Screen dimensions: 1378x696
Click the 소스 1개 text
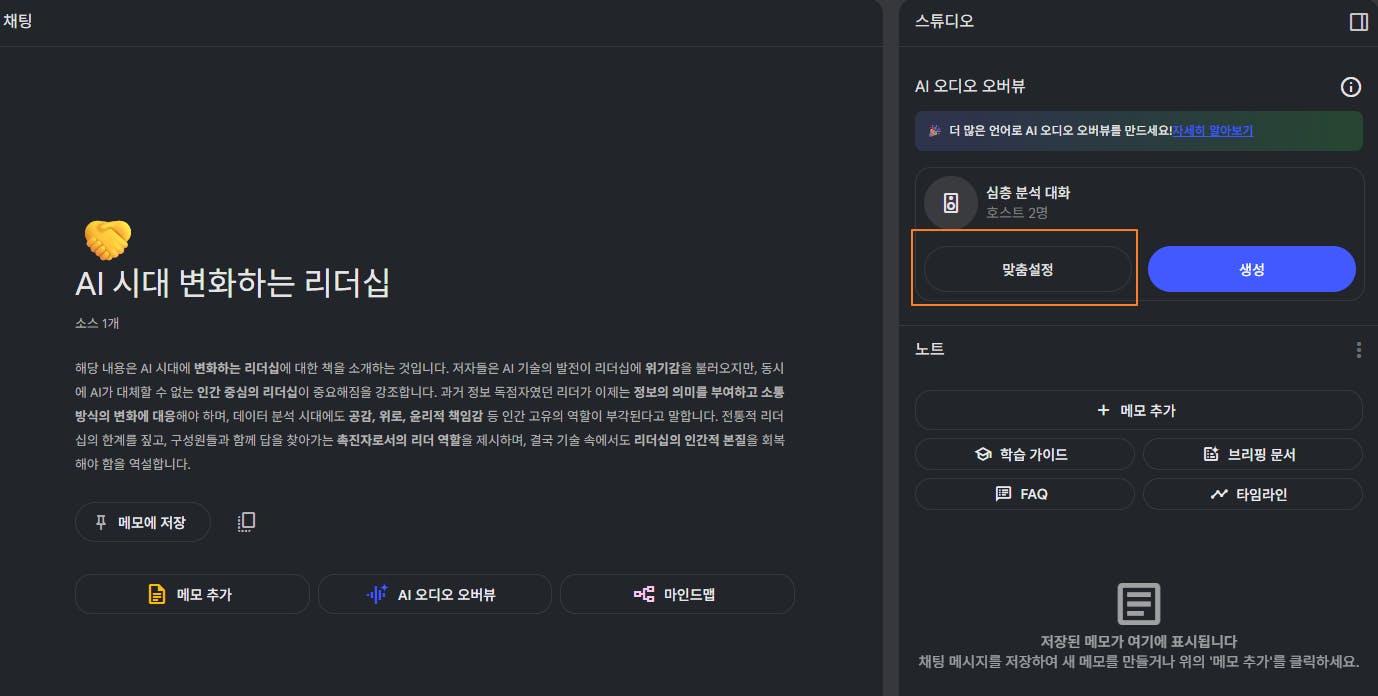point(98,324)
